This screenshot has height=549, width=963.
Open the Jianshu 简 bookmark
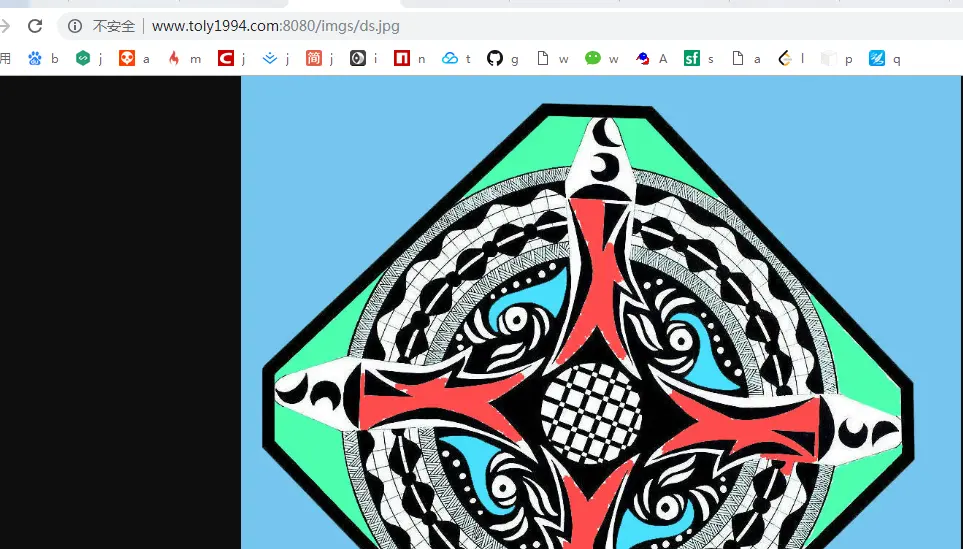pos(320,58)
